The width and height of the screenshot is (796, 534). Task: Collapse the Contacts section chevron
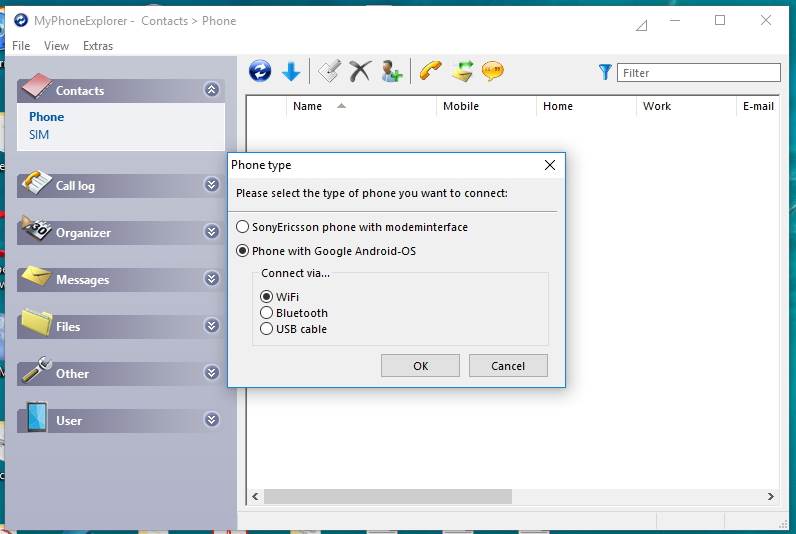tap(212, 90)
